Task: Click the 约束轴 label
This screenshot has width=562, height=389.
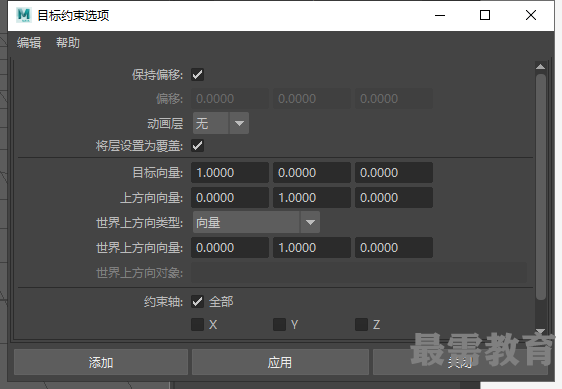Action: tap(163, 302)
